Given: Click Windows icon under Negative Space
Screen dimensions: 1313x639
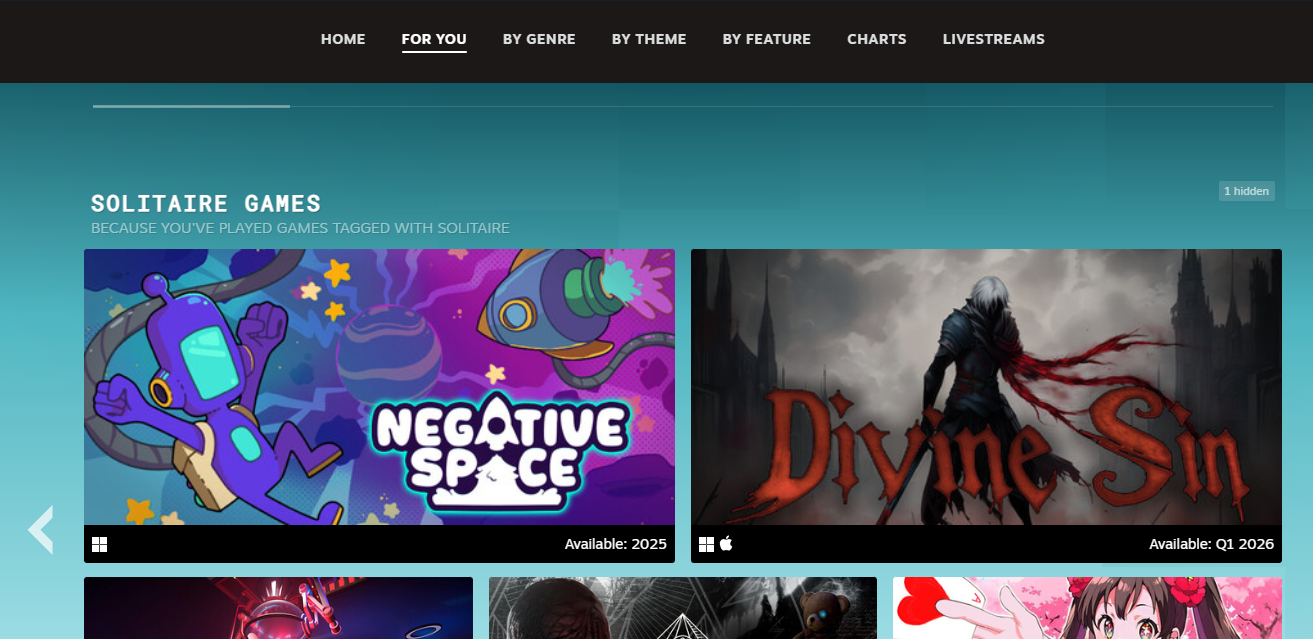Looking at the screenshot, I should pyautogui.click(x=99, y=545).
